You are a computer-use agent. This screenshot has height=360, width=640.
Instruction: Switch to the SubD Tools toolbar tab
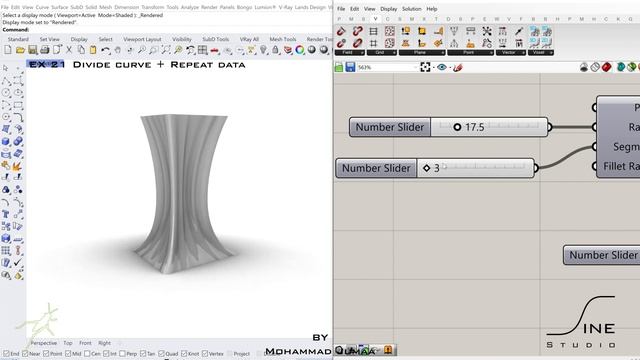coord(216,39)
